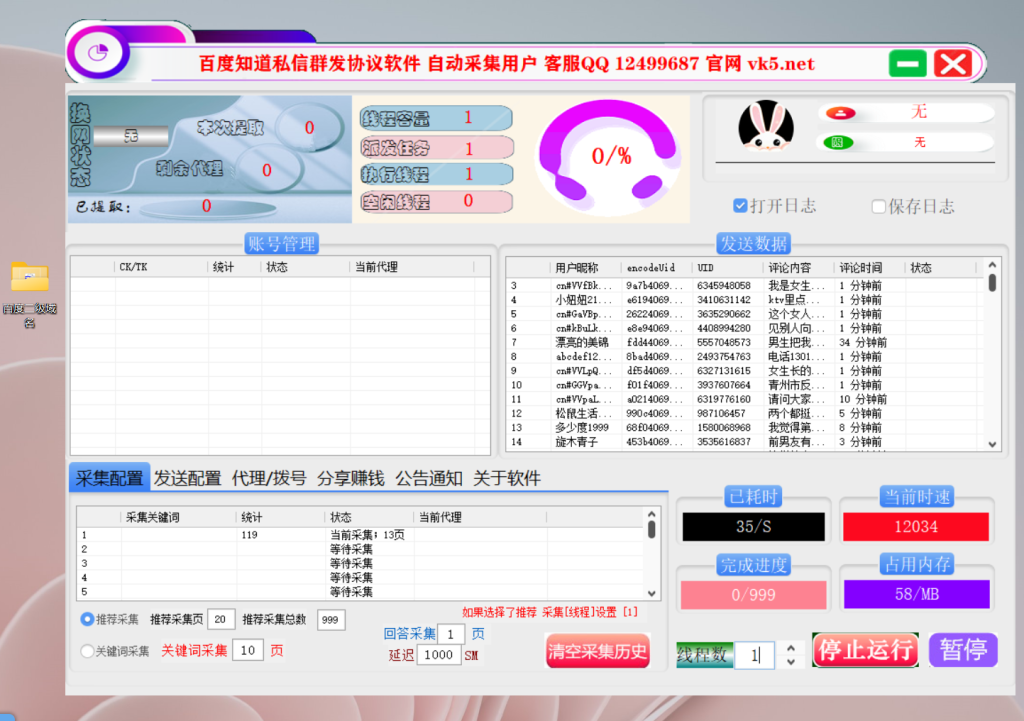Viewport: 1024px width, 721px height.
Task: Click the thread count down arrow
Action: pyautogui.click(x=791, y=660)
